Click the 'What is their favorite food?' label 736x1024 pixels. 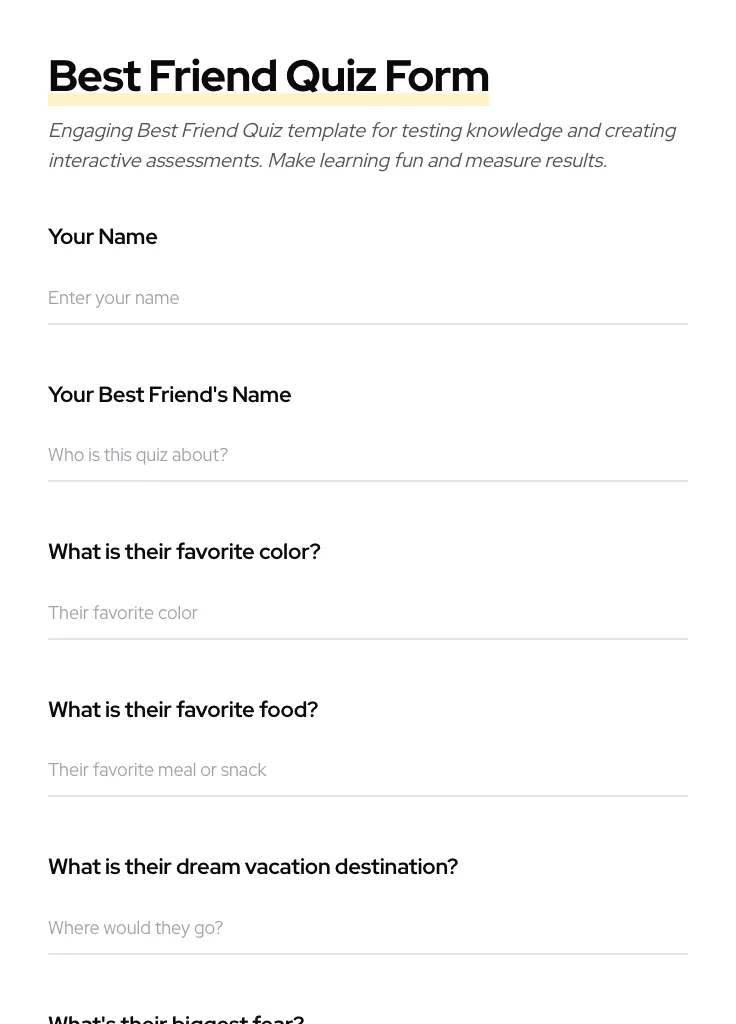183,710
